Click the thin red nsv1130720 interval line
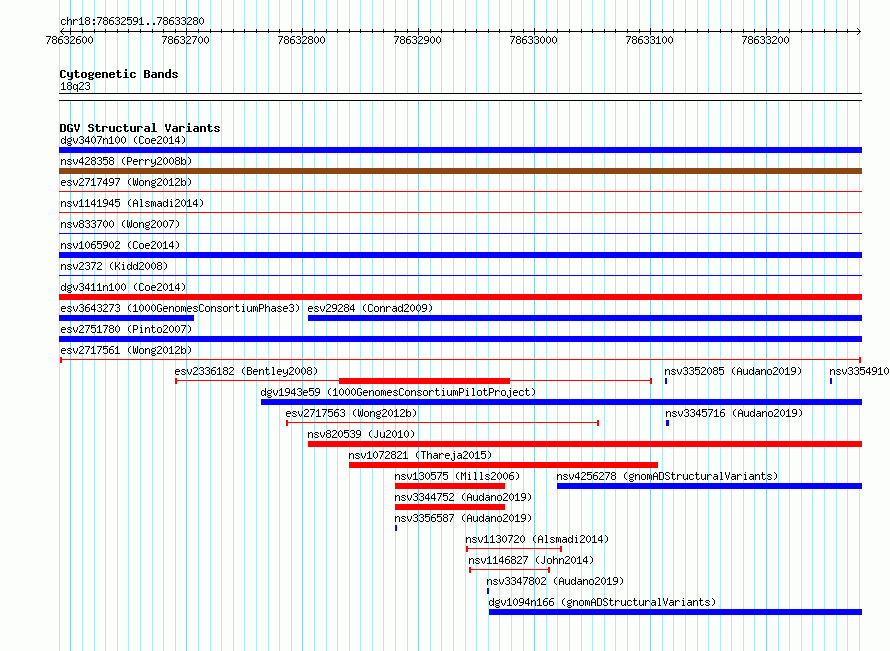The height and width of the screenshot is (651, 890). 514,549
